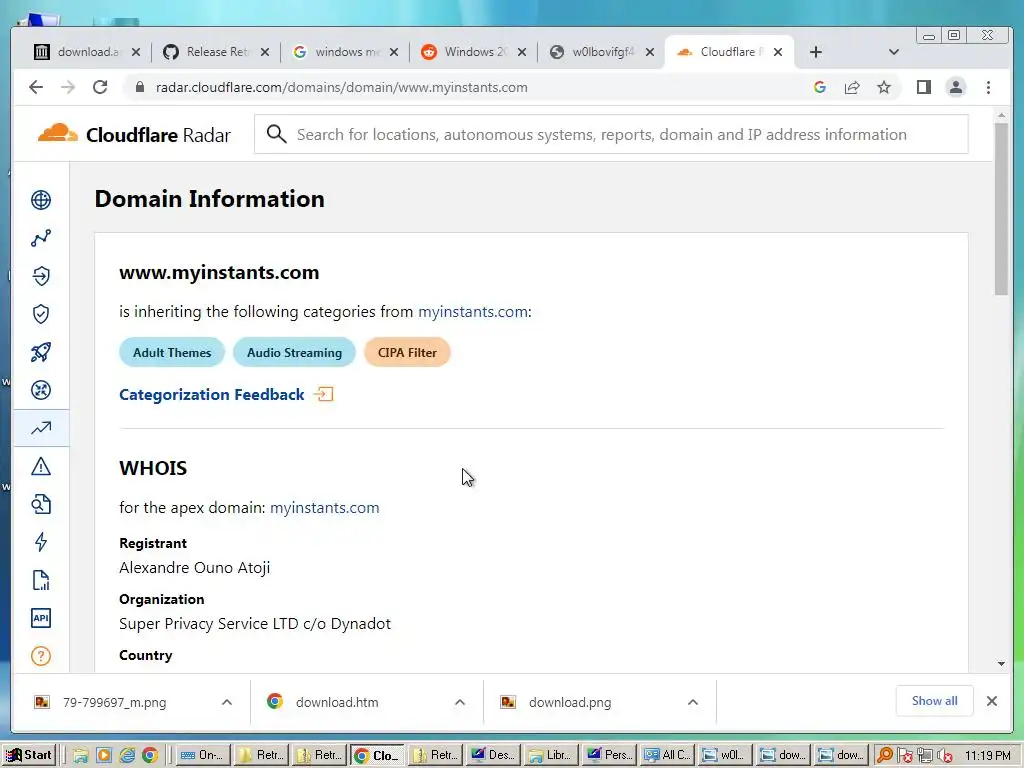
Task: Select the Adult Themes category tag
Action: (172, 353)
